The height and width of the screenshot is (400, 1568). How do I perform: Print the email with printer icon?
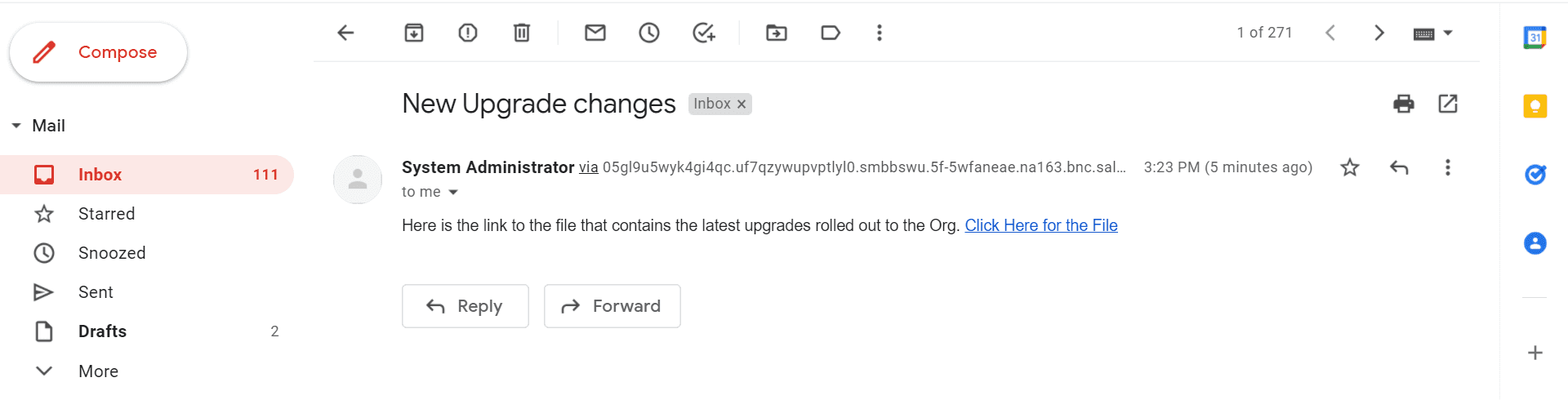1404,104
